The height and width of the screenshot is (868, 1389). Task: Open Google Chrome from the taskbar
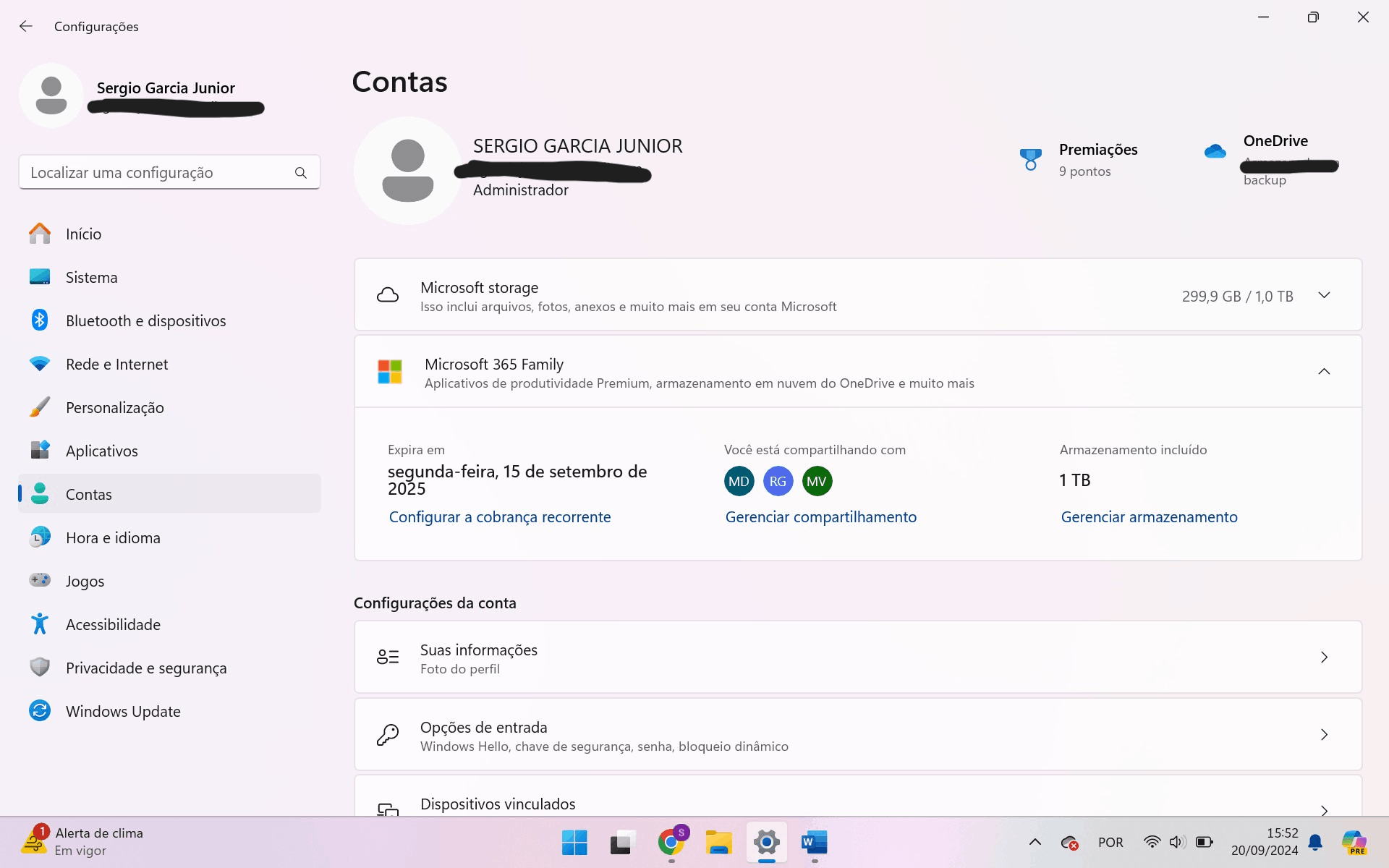pos(672,843)
